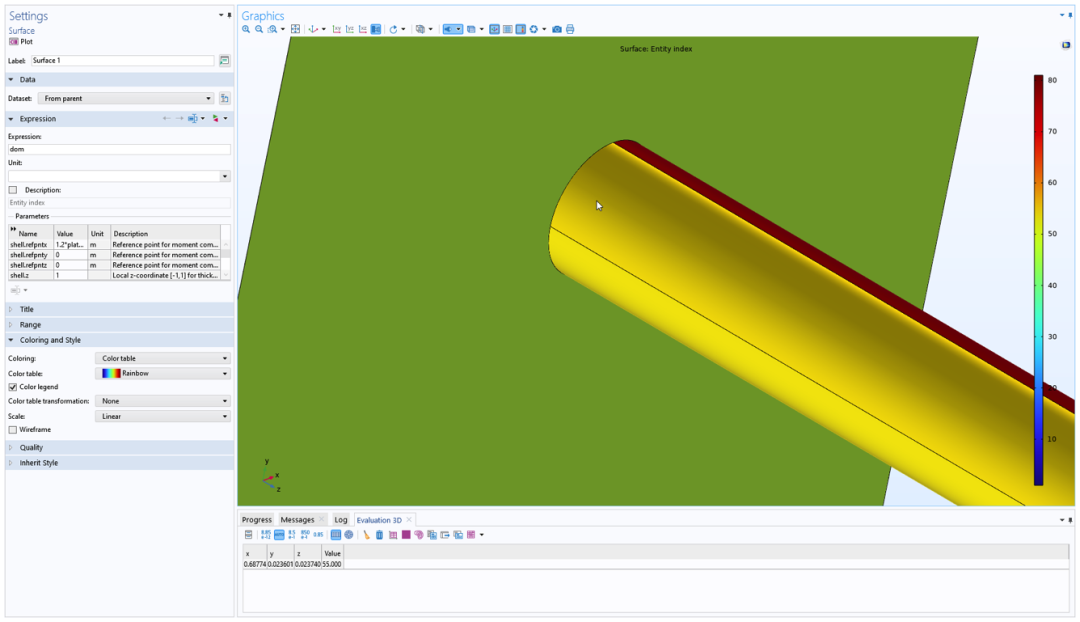Open the Dataset 'From parent' dropdown
Image resolution: width=1080 pixels, height=622 pixels.
(126, 99)
